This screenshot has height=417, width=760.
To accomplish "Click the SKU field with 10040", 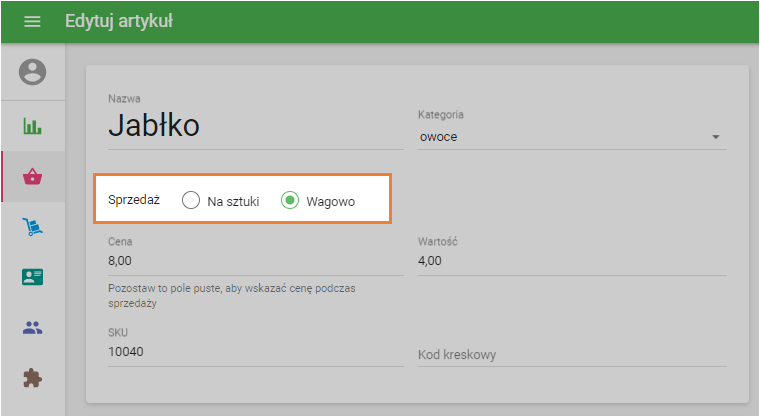I will [x=256, y=353].
